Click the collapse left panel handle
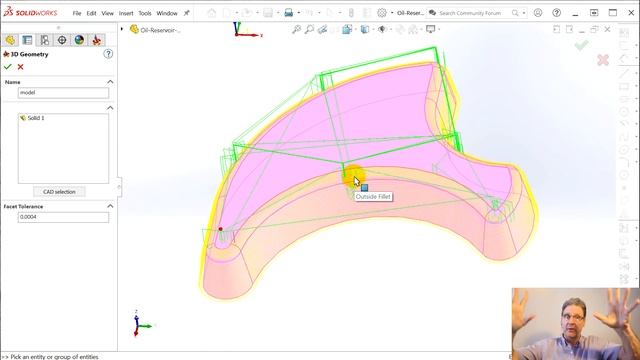The image size is (640, 360). pyautogui.click(x=119, y=187)
